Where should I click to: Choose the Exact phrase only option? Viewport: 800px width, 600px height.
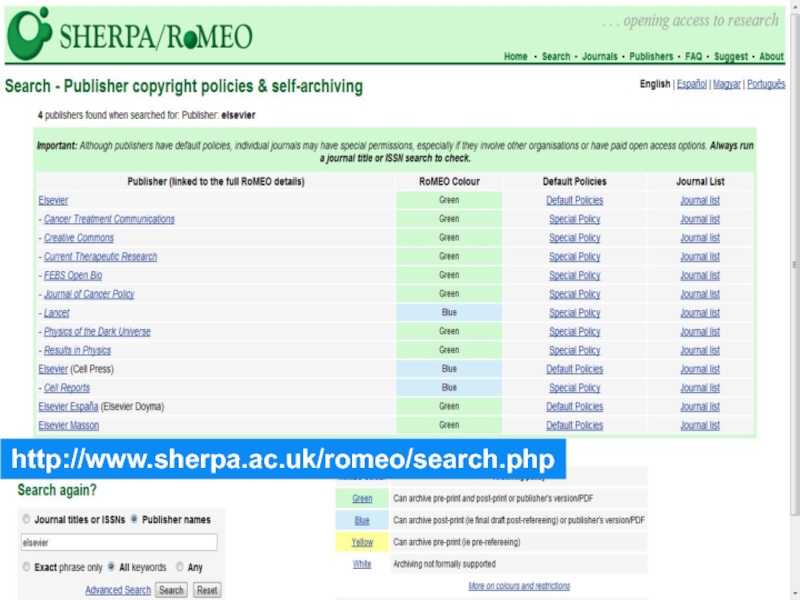point(26,567)
